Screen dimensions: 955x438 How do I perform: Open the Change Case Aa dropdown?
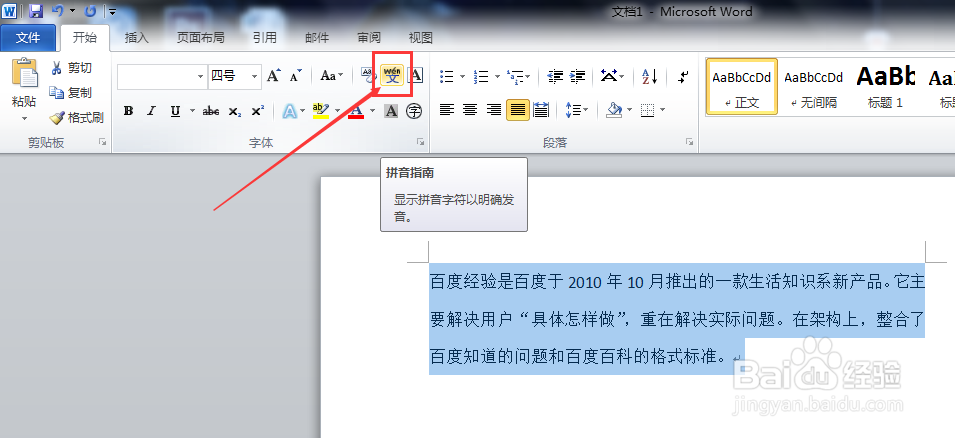332,76
